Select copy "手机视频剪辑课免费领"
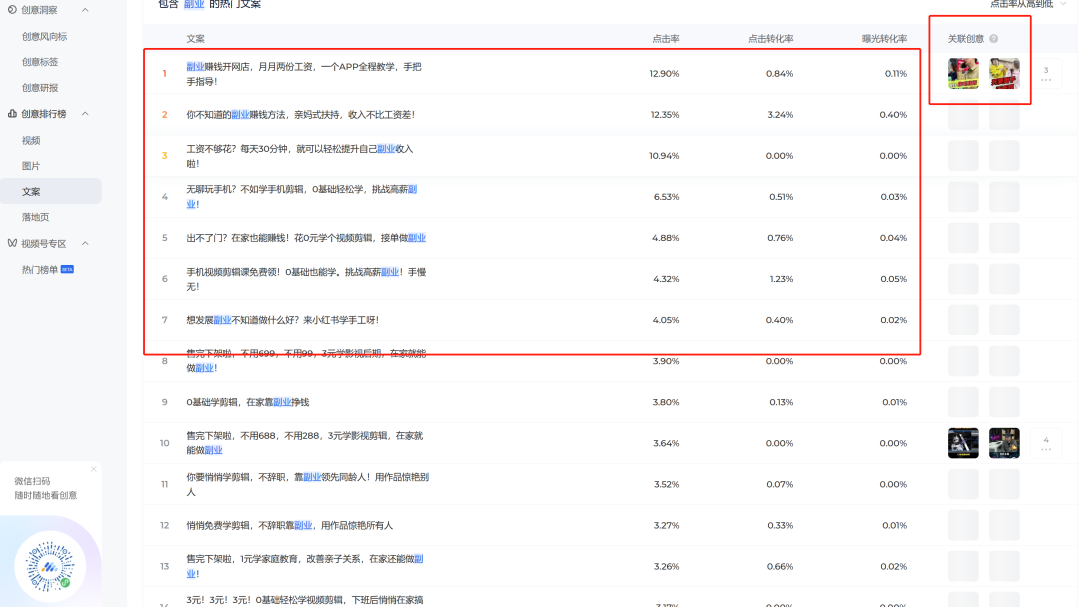Image resolution: width=1080 pixels, height=607 pixels. (x=307, y=279)
